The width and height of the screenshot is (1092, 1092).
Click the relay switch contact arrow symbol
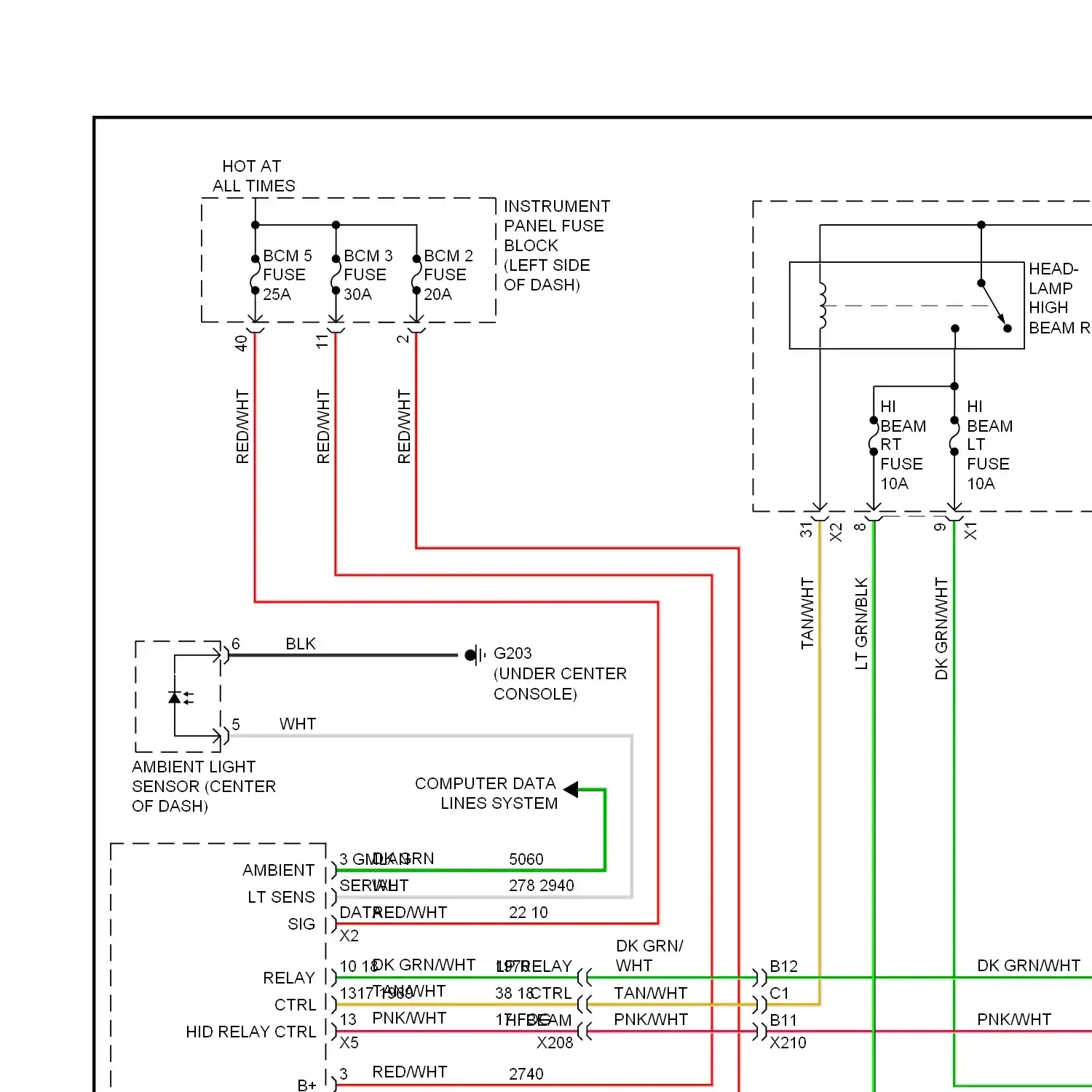point(994,306)
